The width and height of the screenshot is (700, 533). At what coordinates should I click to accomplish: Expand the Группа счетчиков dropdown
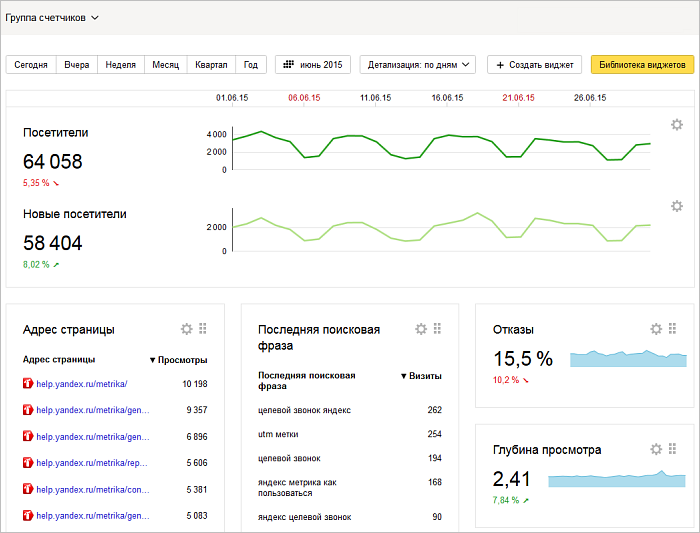[x=52, y=18]
